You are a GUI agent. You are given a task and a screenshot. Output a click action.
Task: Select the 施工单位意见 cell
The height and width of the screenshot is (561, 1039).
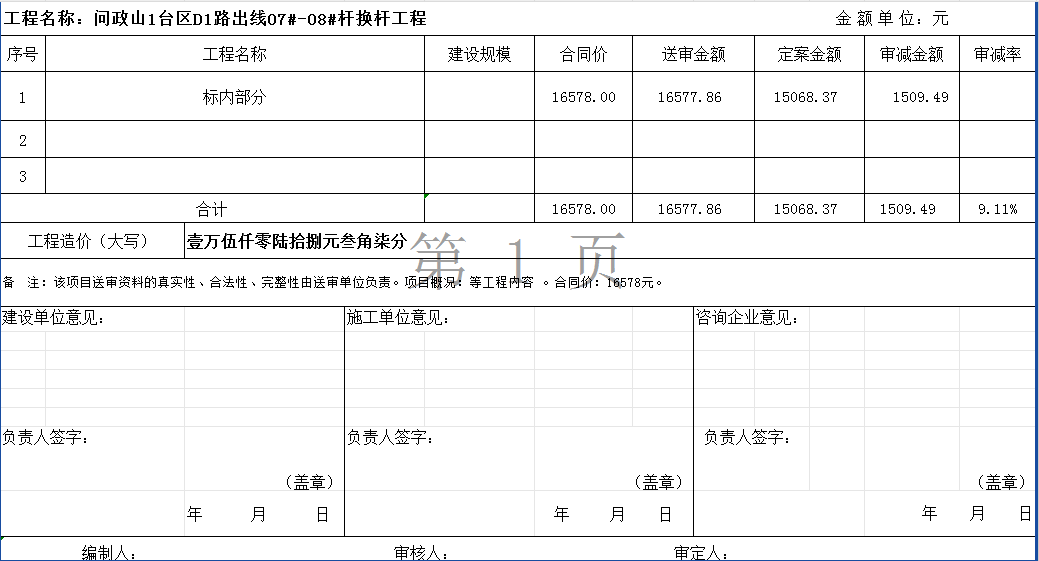pos(398,318)
